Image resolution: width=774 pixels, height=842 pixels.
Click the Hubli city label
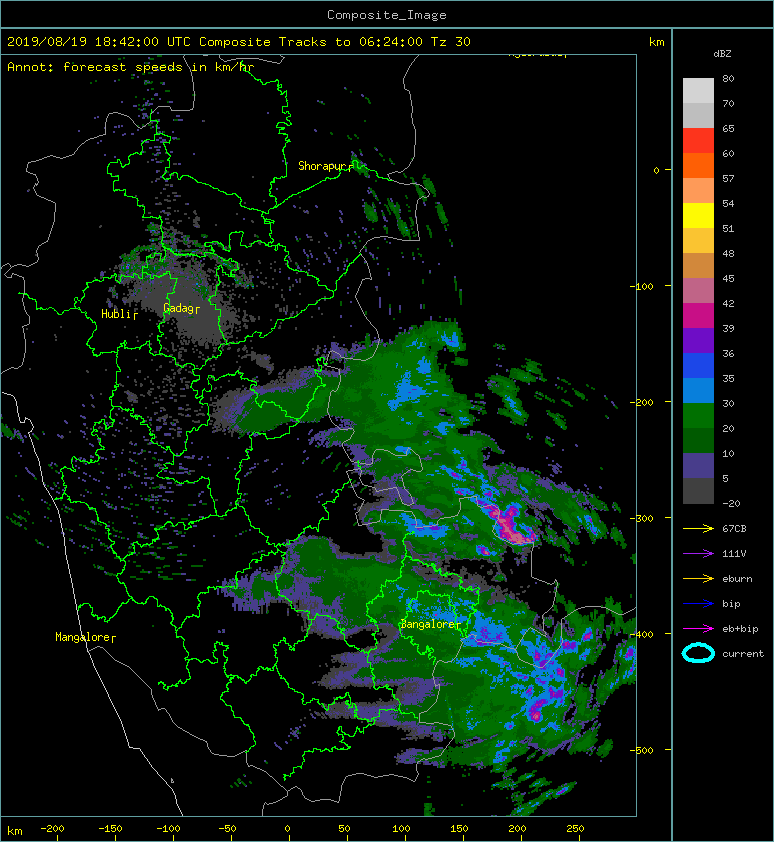119,314
